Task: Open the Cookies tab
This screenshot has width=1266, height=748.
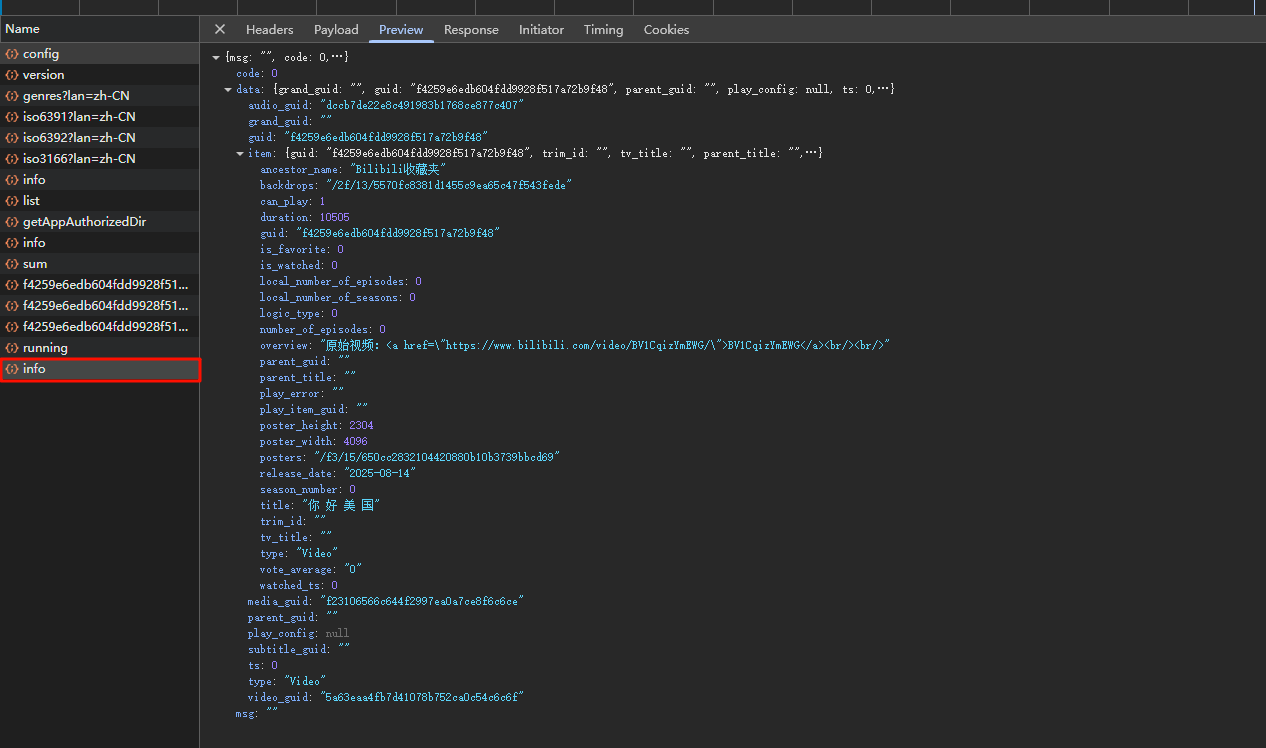Action: 666,30
